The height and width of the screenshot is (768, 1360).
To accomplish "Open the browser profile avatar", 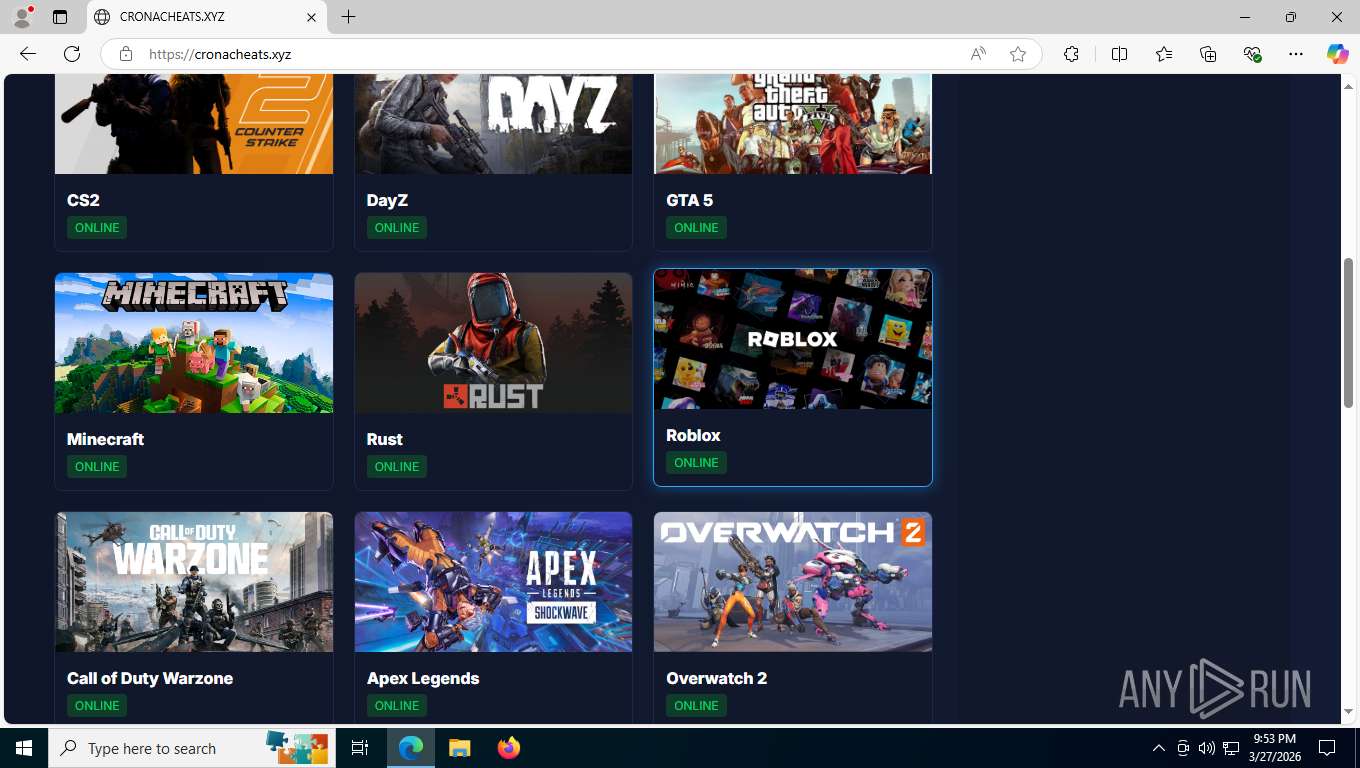I will tap(22, 17).
